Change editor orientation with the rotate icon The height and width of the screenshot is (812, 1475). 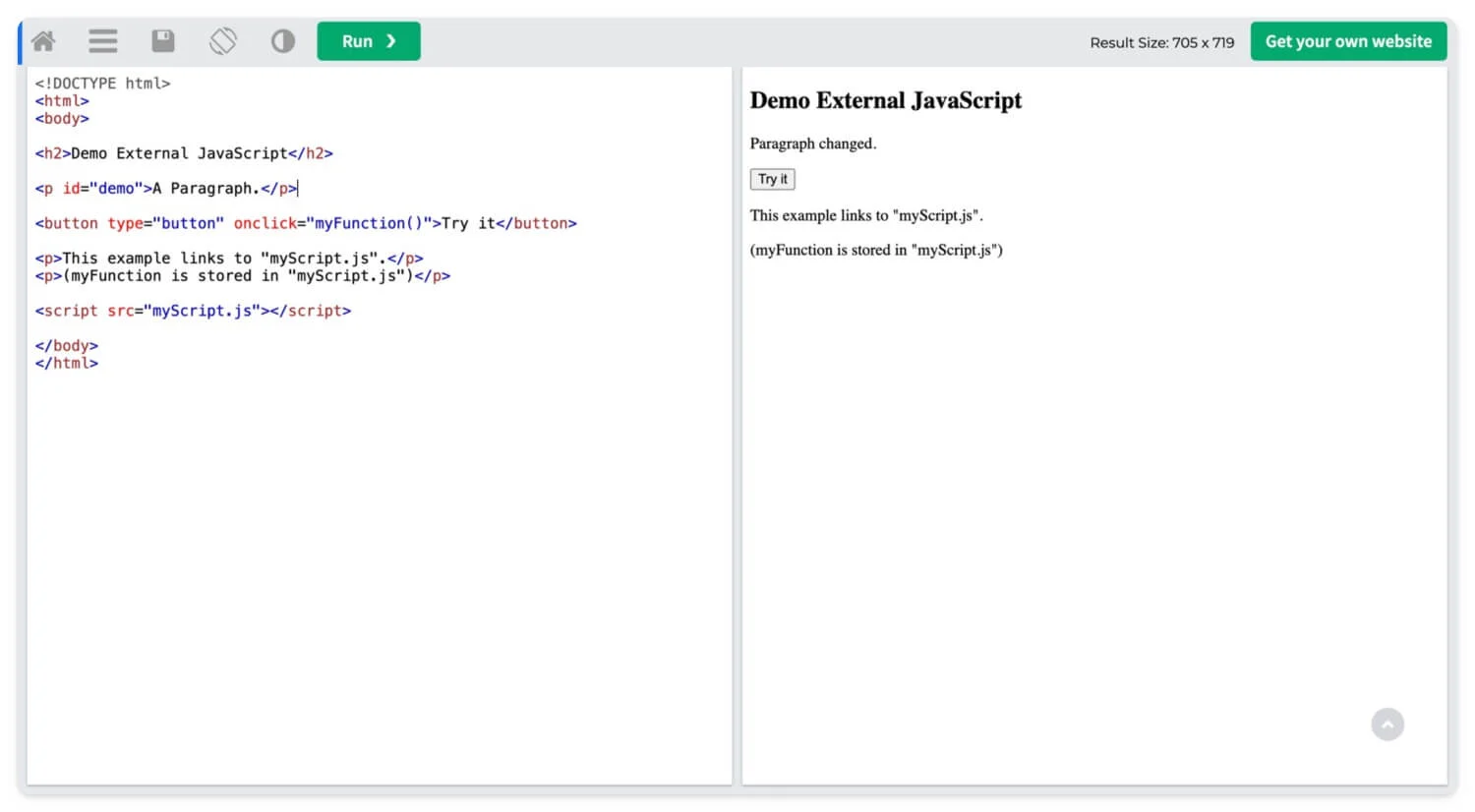click(x=223, y=41)
